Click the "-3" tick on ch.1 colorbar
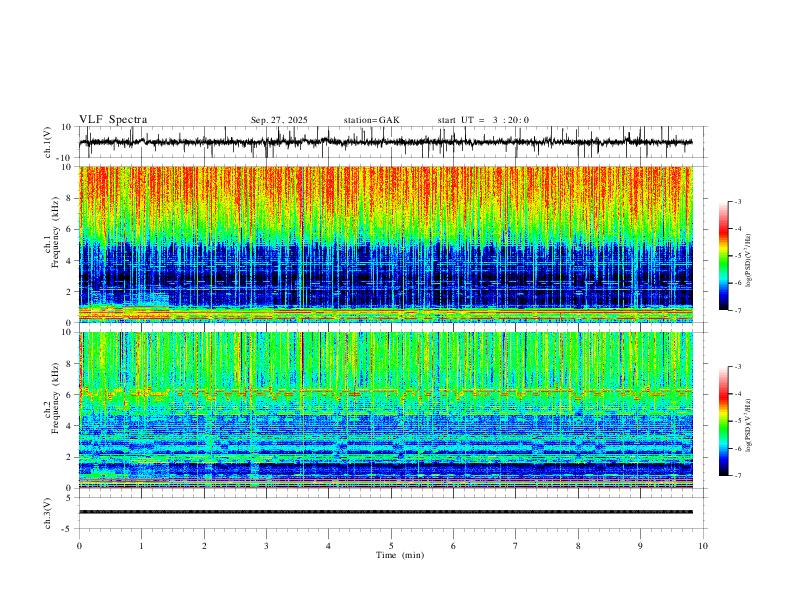Viewport: 792px width, 612px height. tap(738, 202)
